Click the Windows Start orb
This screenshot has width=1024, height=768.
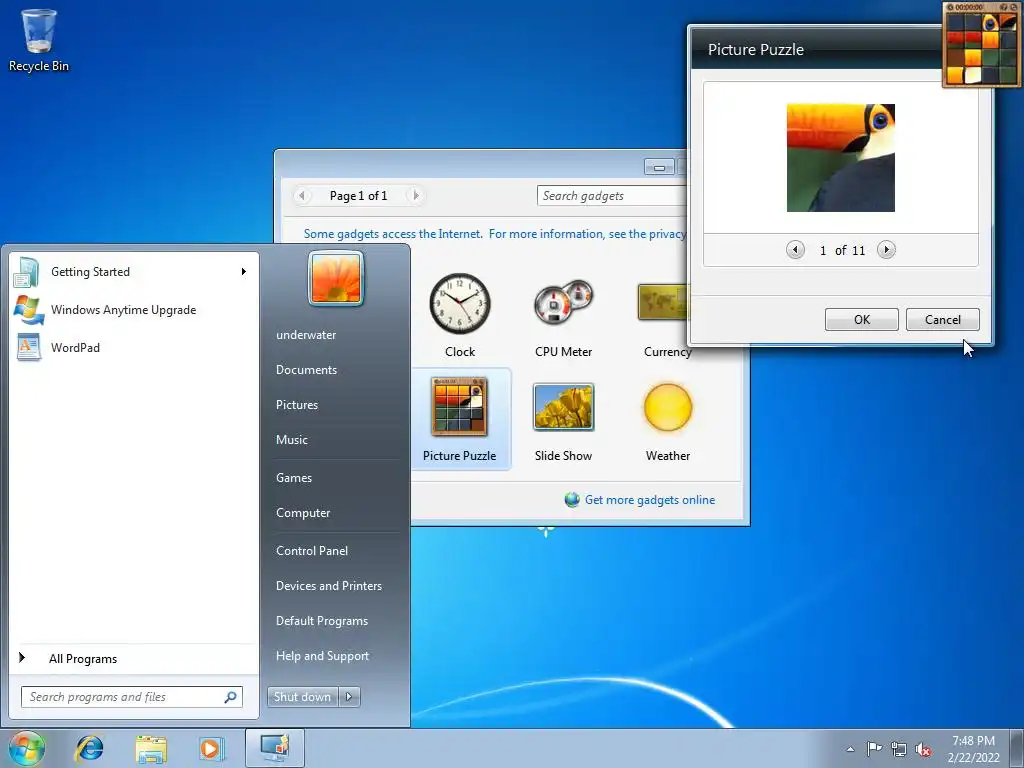click(26, 748)
